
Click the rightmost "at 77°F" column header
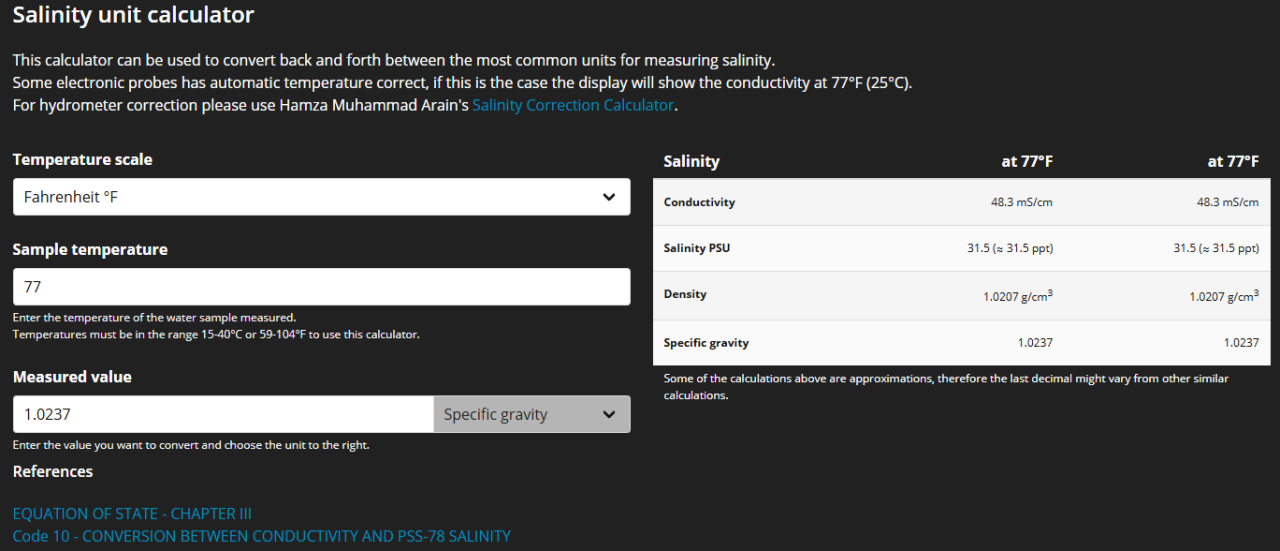coord(1233,161)
